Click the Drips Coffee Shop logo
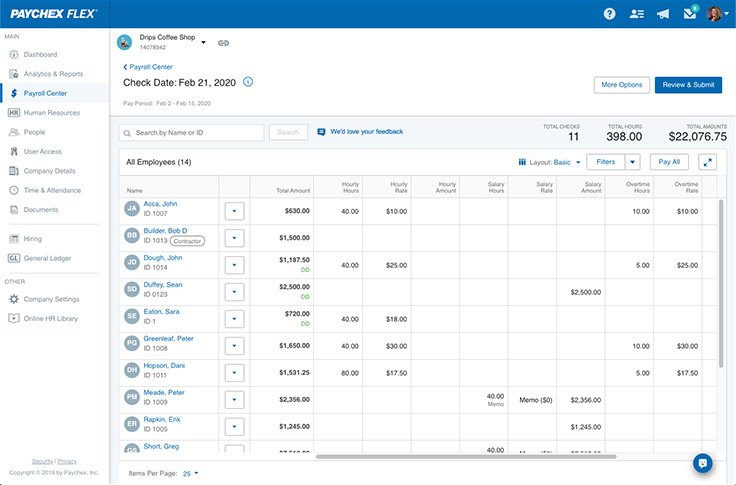Screen dimensions: 736x485 [124, 42]
